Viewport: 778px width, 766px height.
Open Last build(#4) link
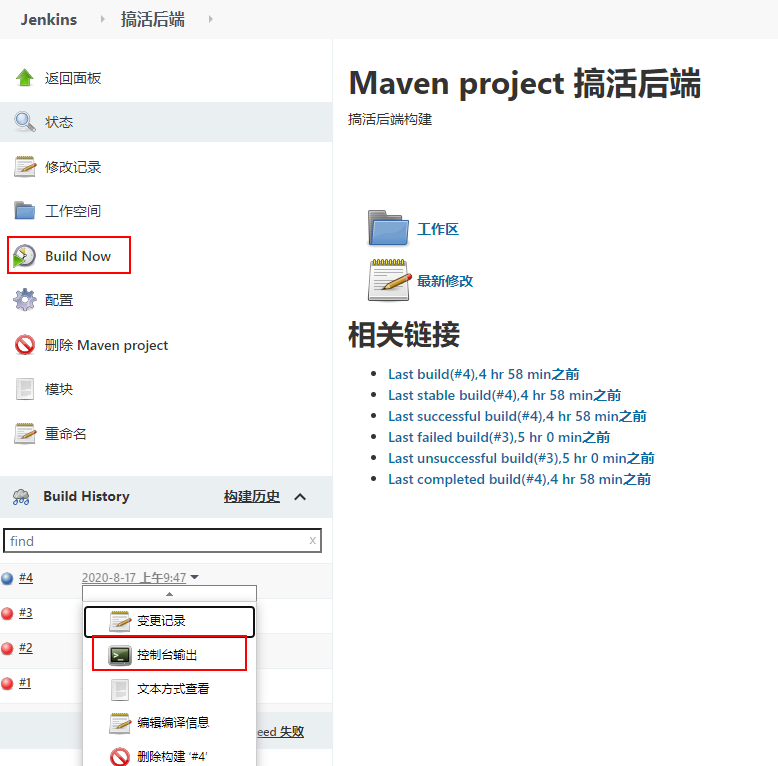(484, 374)
